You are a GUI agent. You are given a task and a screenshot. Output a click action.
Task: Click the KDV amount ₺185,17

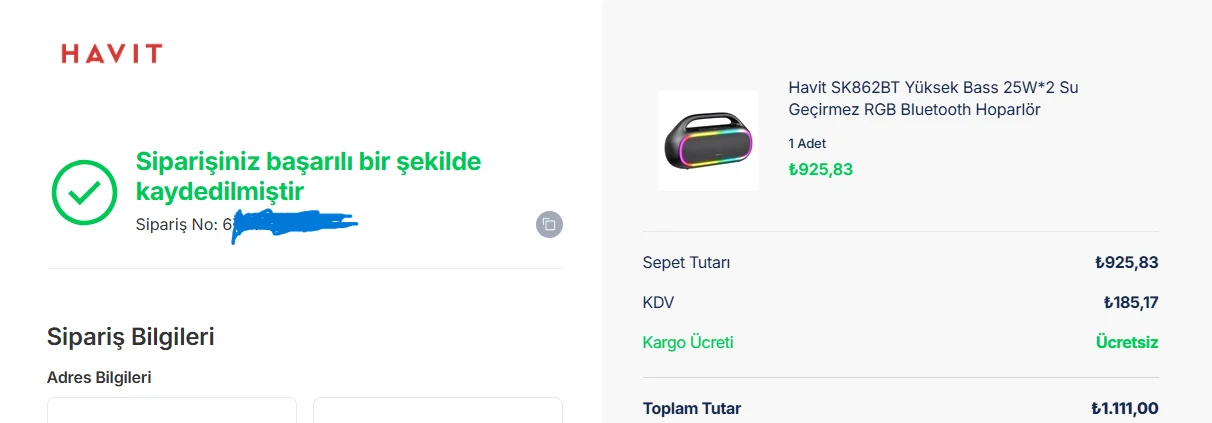[1130, 302]
